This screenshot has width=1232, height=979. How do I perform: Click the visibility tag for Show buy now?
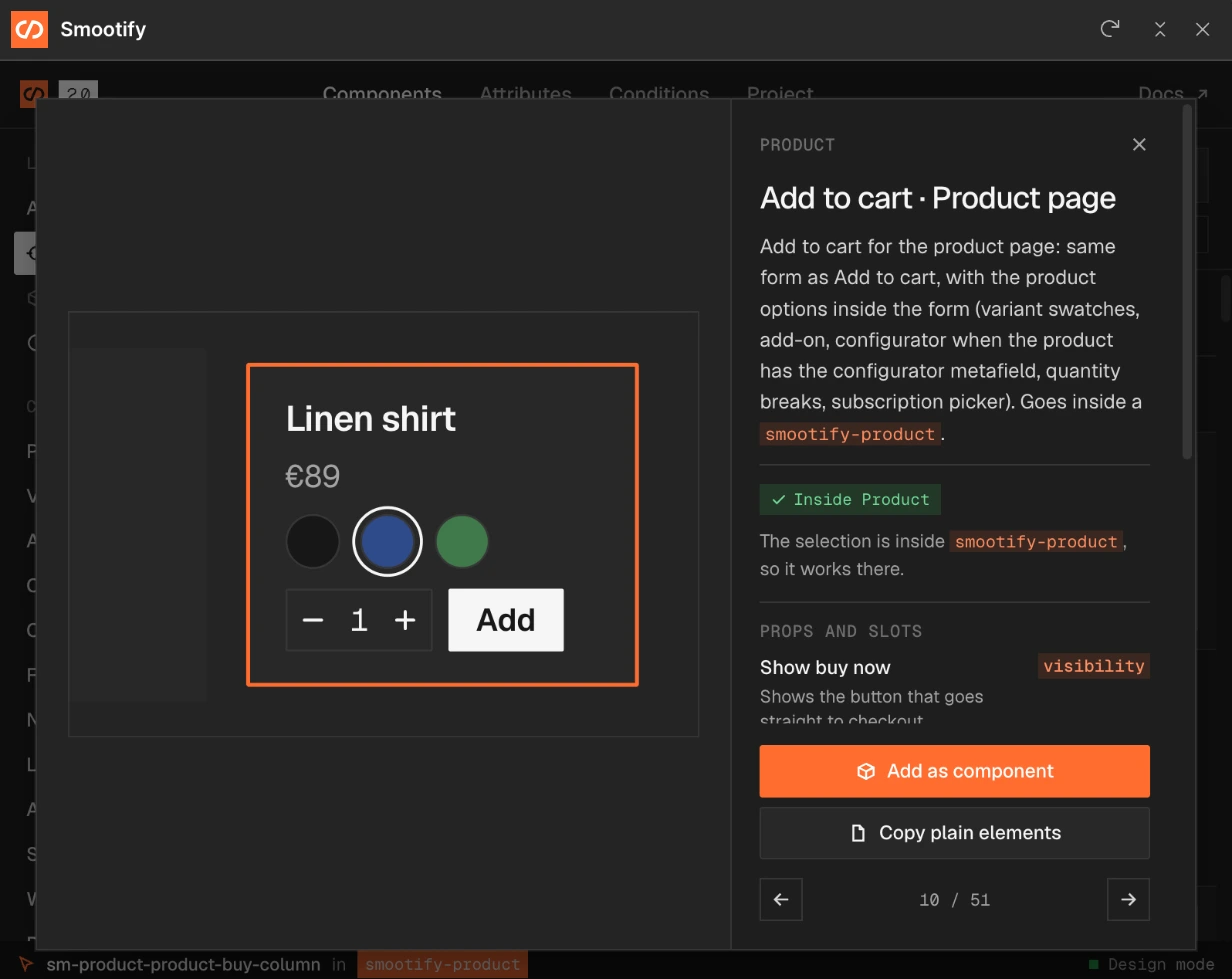click(x=1093, y=666)
